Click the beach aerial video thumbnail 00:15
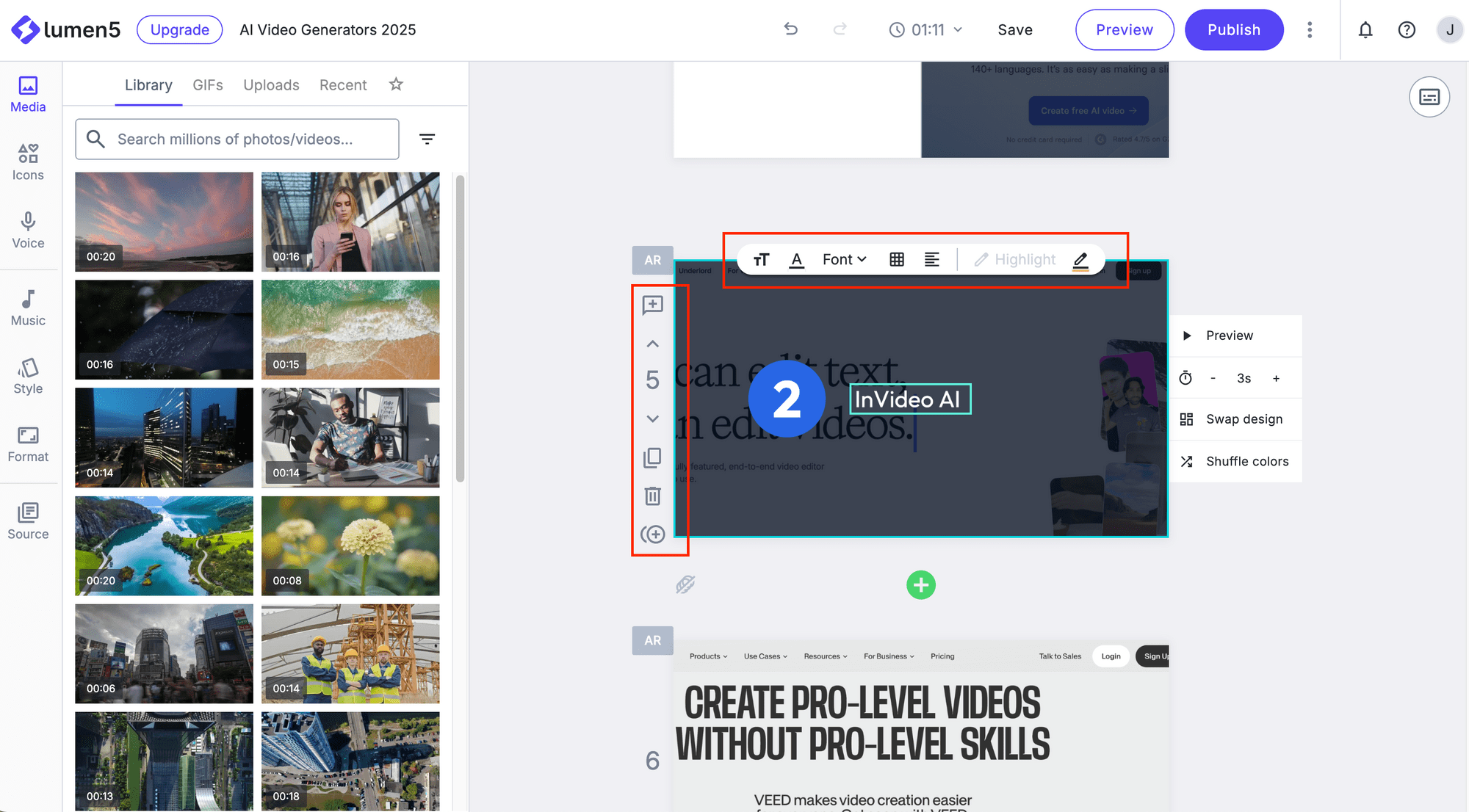 click(x=350, y=330)
